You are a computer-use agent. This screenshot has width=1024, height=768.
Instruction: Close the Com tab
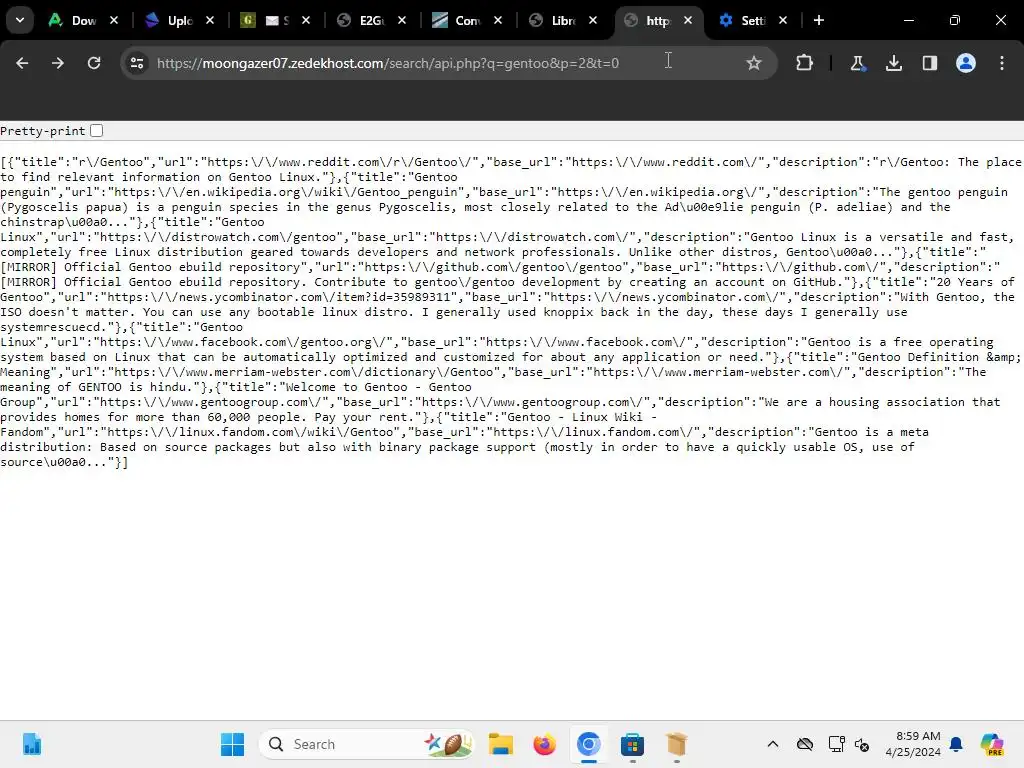click(x=498, y=20)
